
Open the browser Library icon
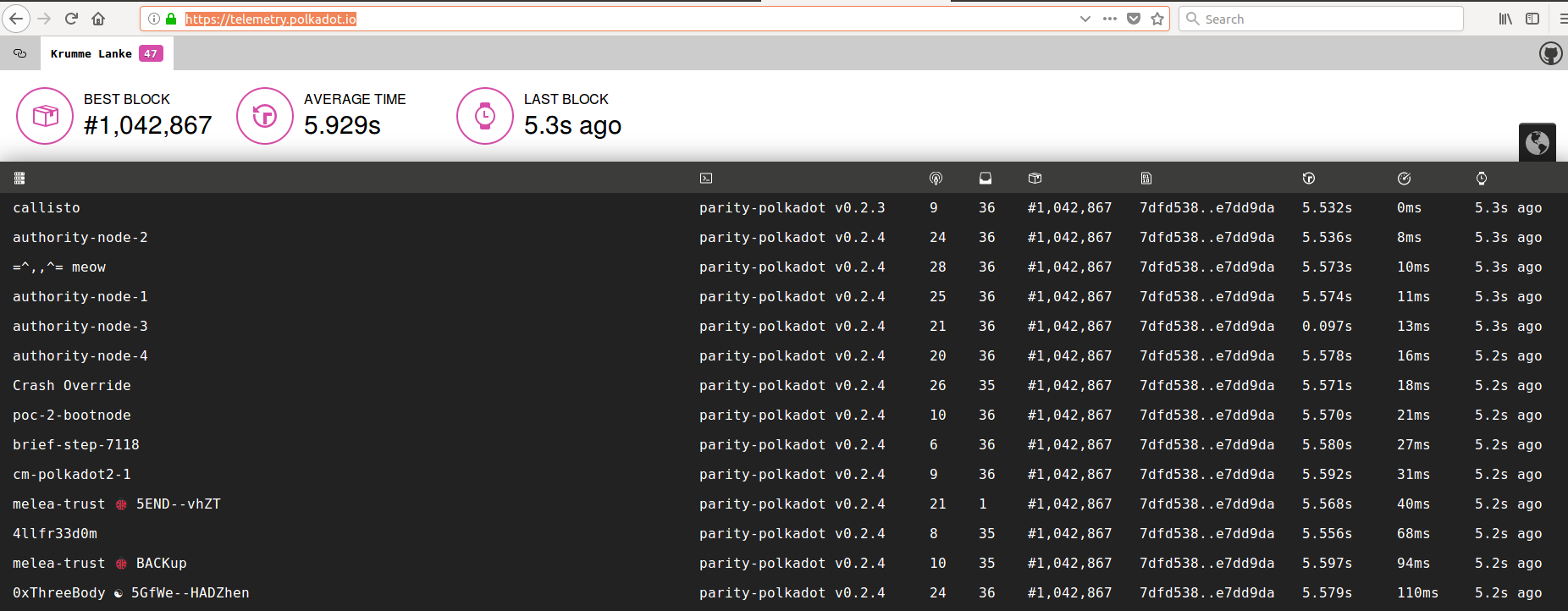click(x=1505, y=19)
